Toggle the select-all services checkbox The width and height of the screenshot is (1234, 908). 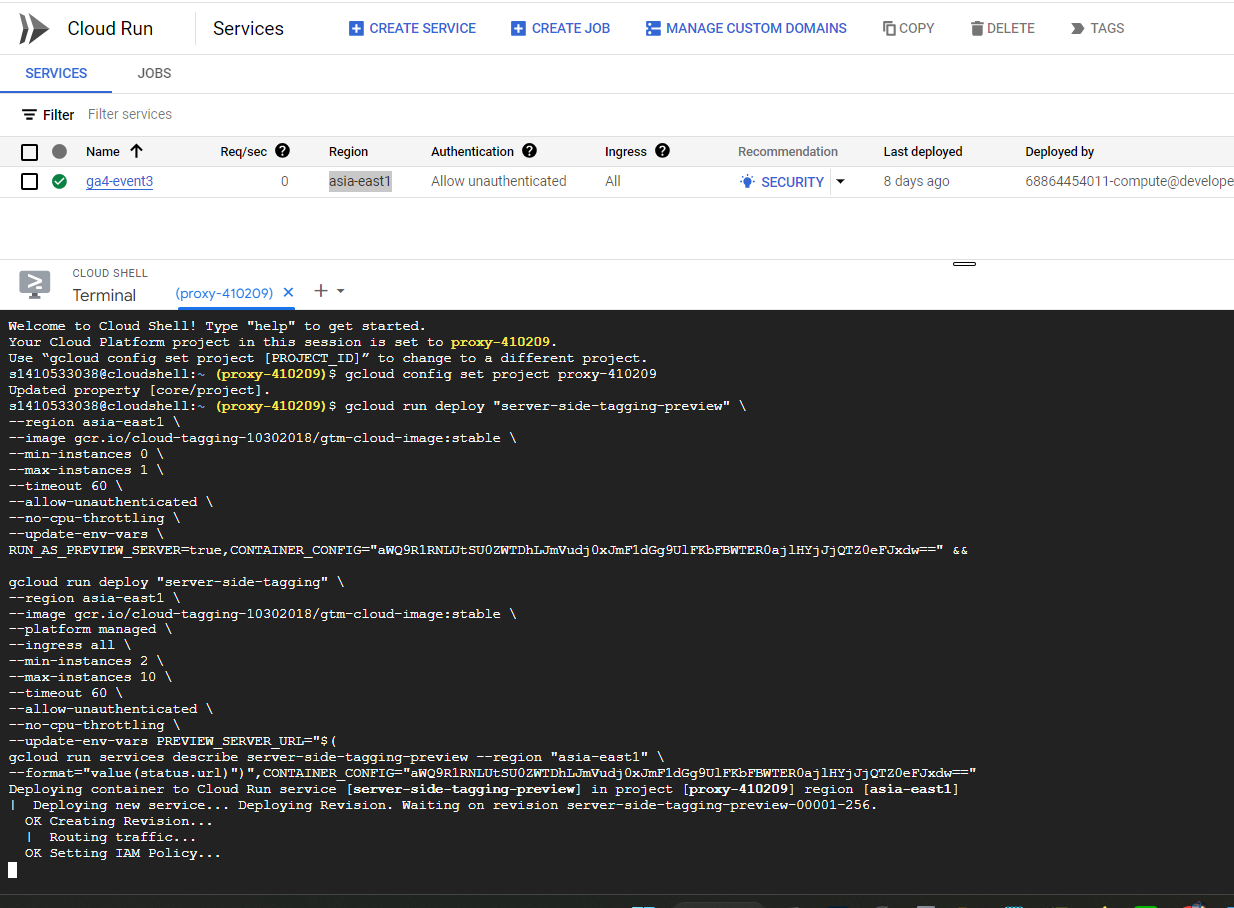pos(29,152)
